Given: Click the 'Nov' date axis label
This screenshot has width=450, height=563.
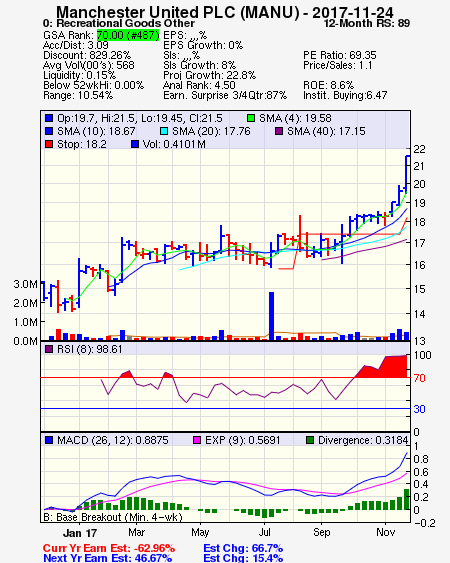Looking at the screenshot, I should point(386,532).
